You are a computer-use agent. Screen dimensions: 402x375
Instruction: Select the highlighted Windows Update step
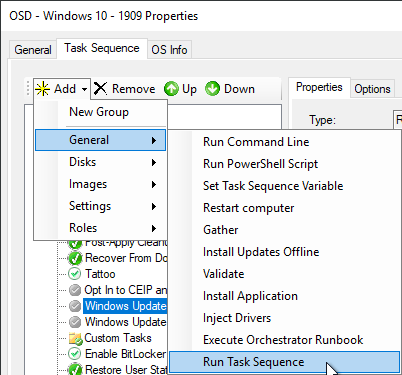pos(125,306)
